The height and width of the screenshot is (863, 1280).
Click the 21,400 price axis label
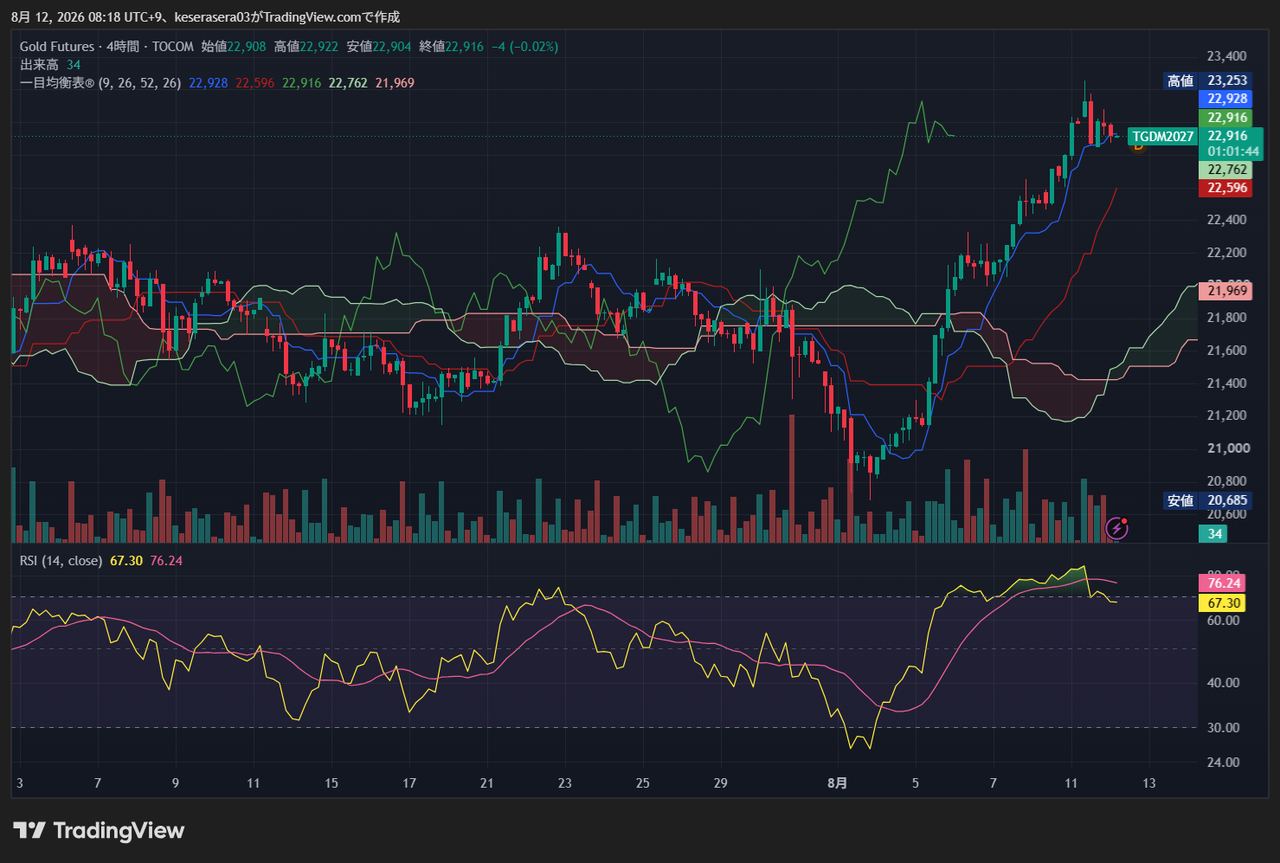(1227, 383)
